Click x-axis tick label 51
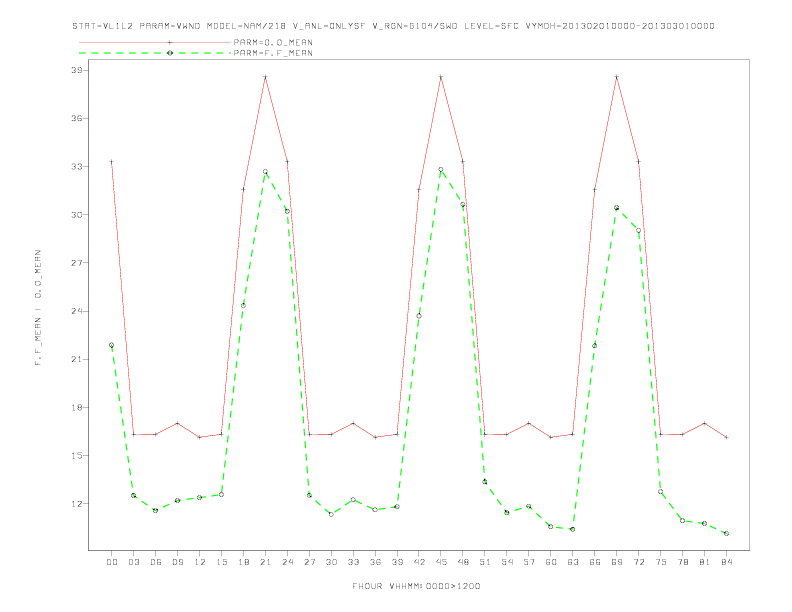The width and height of the screenshot is (792, 612). click(x=485, y=562)
